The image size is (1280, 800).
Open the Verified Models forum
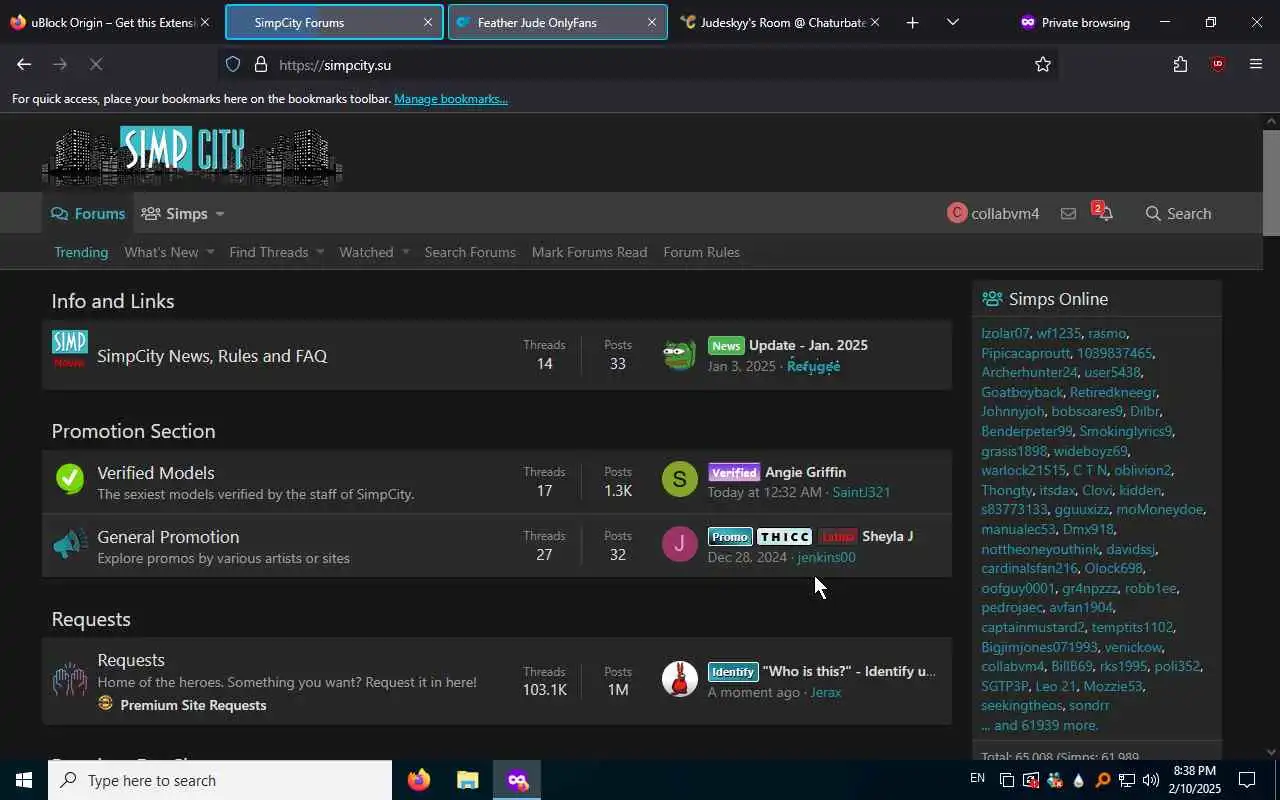155,473
